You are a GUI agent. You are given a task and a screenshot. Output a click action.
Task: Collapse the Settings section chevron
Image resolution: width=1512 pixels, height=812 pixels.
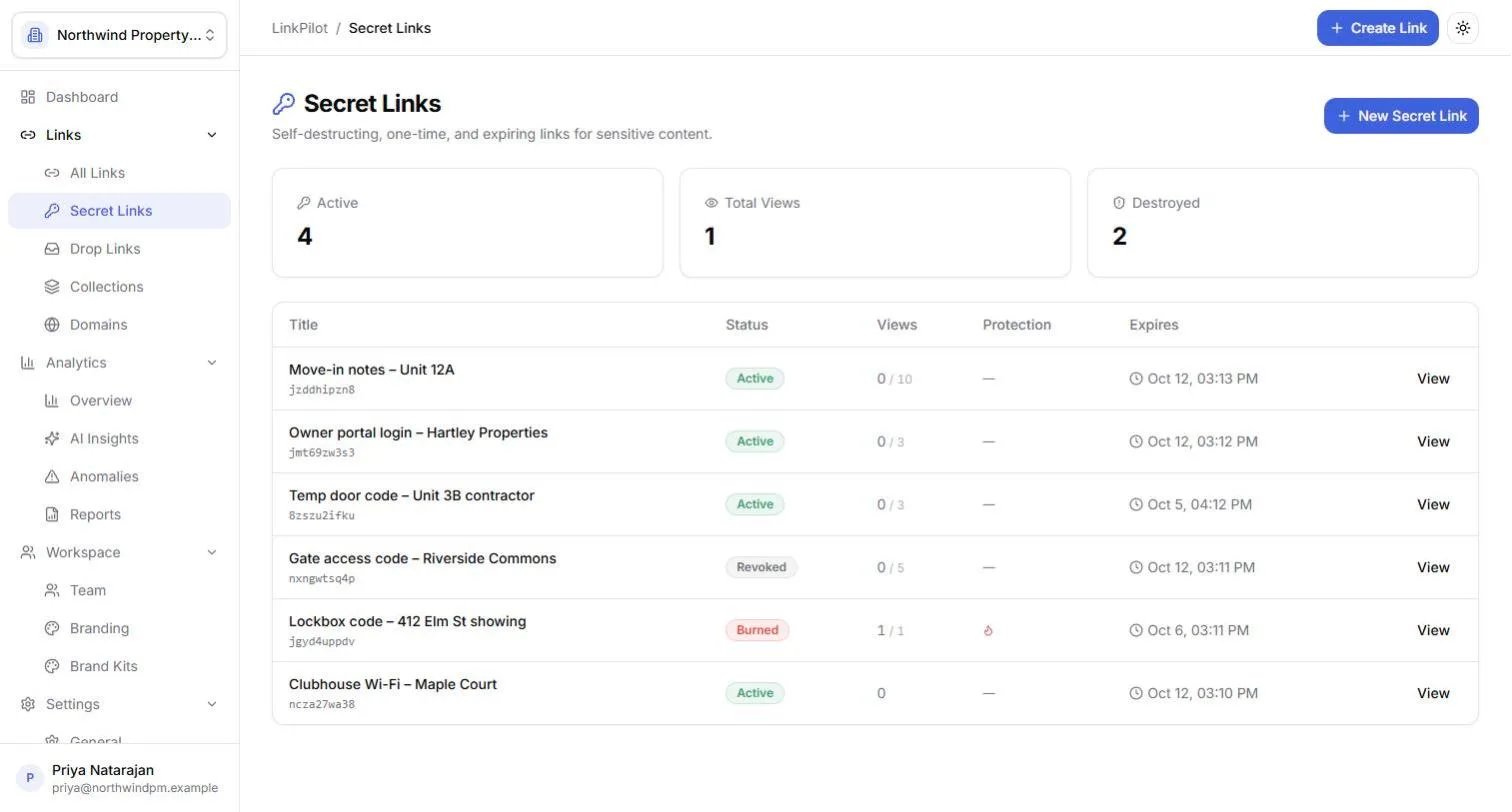[212, 705]
